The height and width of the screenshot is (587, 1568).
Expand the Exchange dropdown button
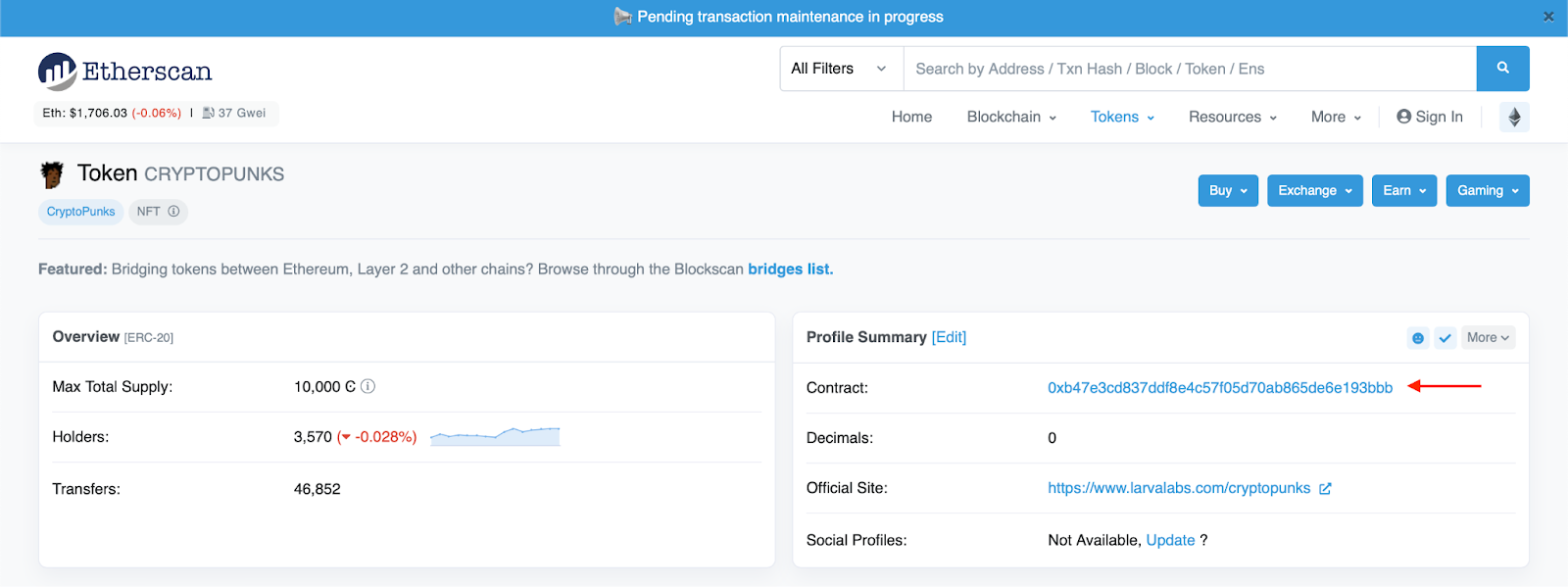click(1314, 191)
